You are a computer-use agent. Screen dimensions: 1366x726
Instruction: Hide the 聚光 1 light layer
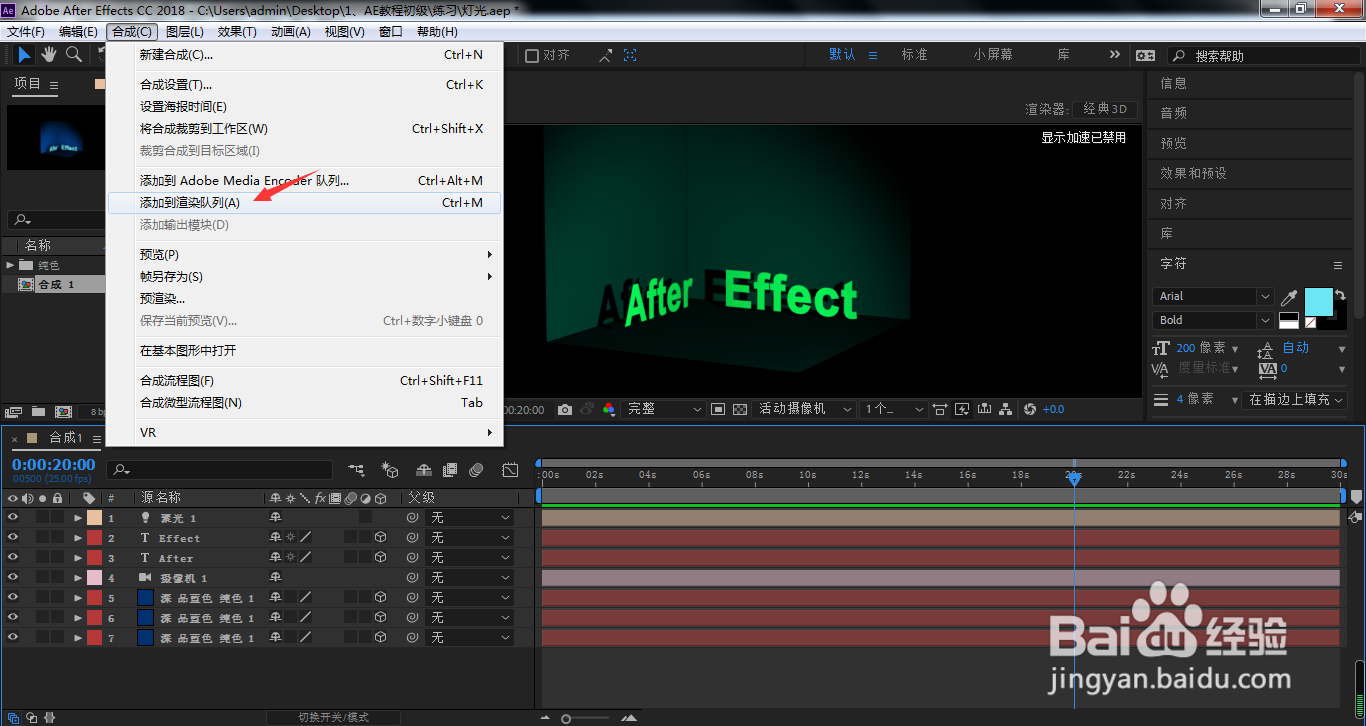[13, 518]
